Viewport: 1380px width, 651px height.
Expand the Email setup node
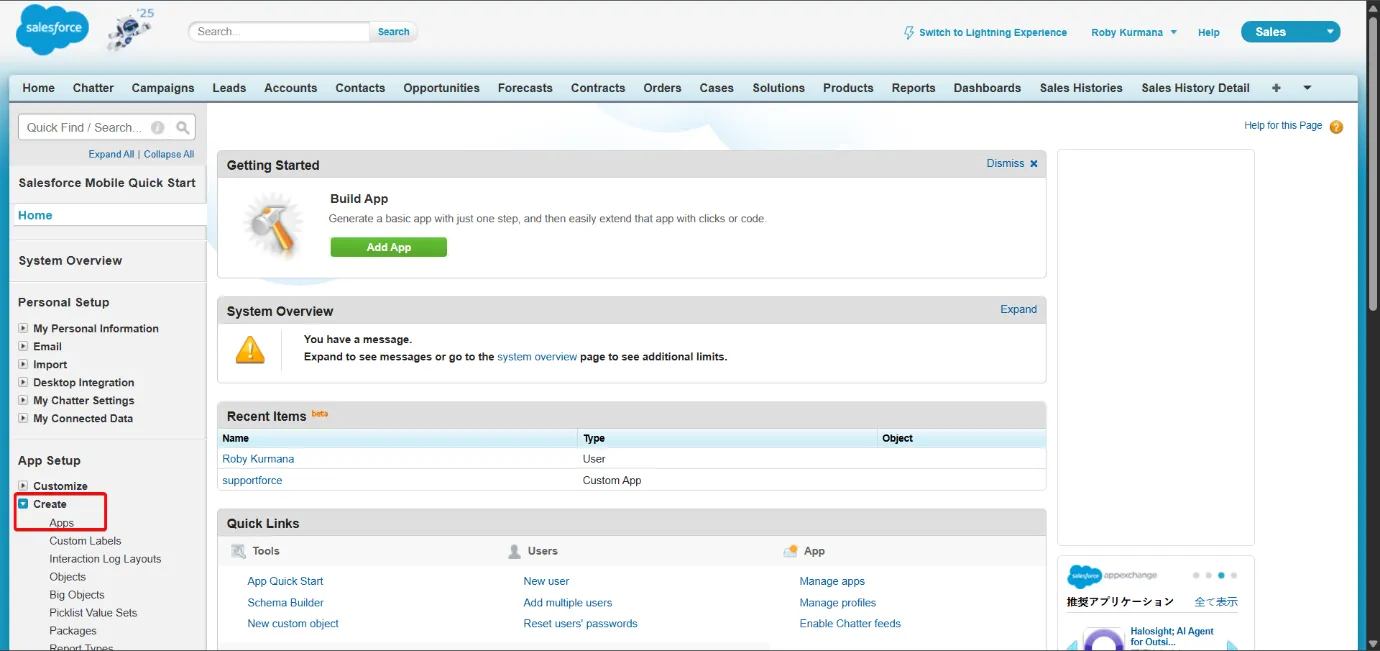click(x=23, y=346)
